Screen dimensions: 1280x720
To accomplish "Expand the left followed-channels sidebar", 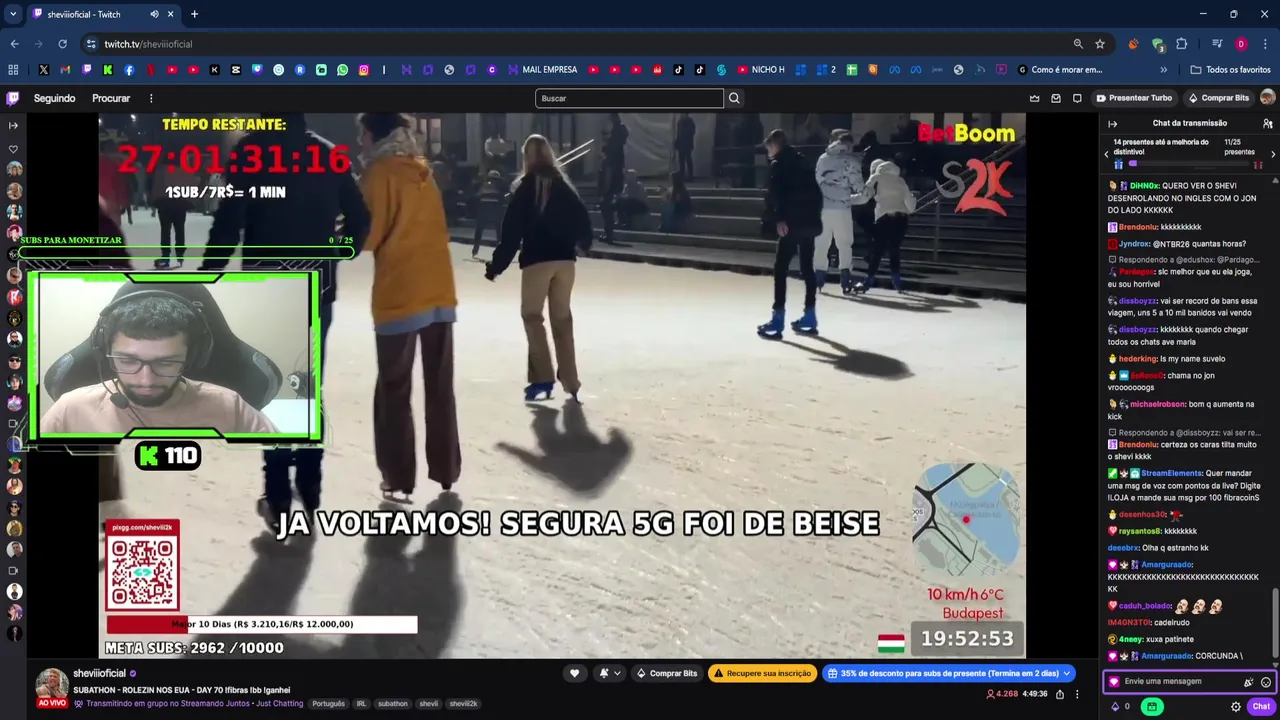I will (13, 125).
